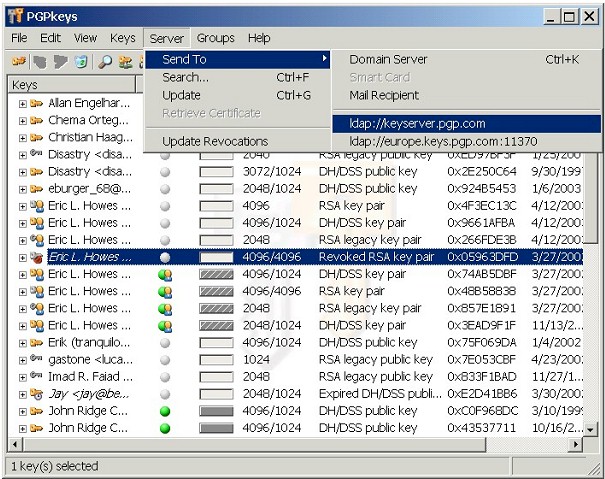This screenshot has height=479, width=605.
Task: Open the Help menu
Action: 259,38
